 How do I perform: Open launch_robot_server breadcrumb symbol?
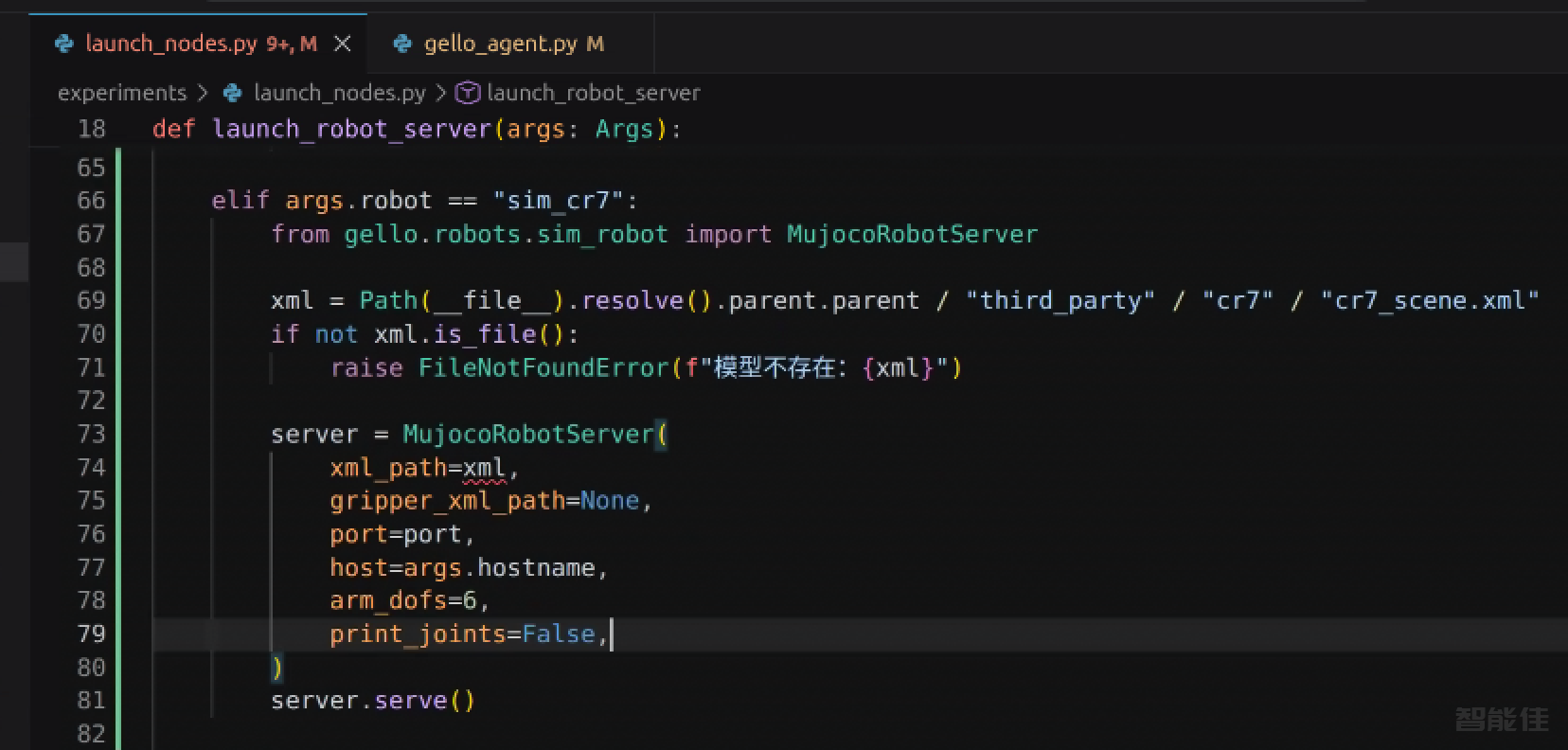593,93
